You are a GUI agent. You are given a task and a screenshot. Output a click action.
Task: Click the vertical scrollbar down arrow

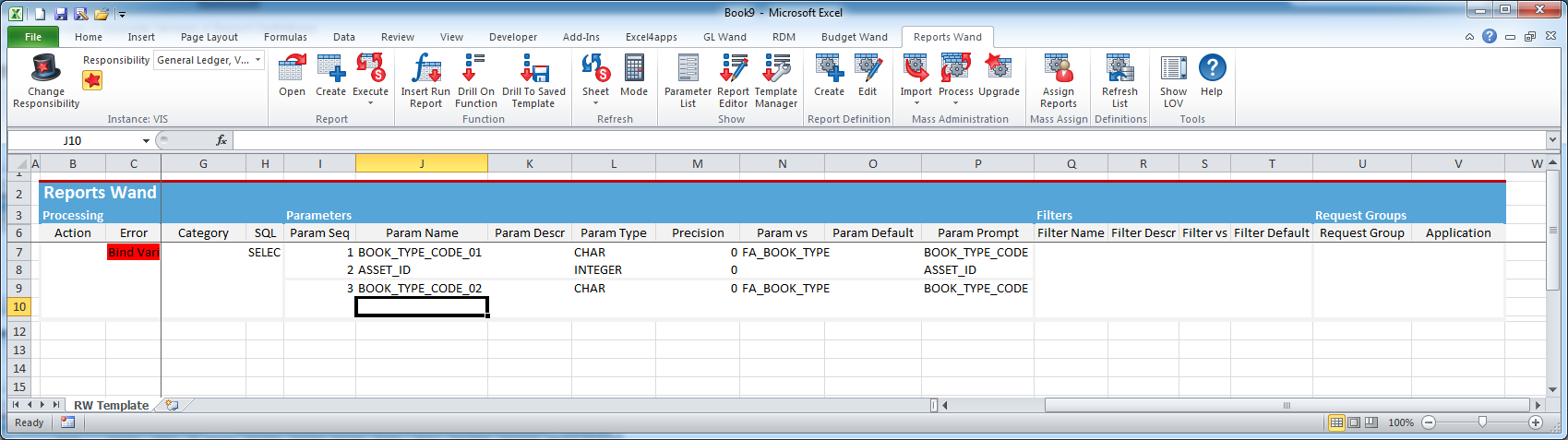[1552, 389]
